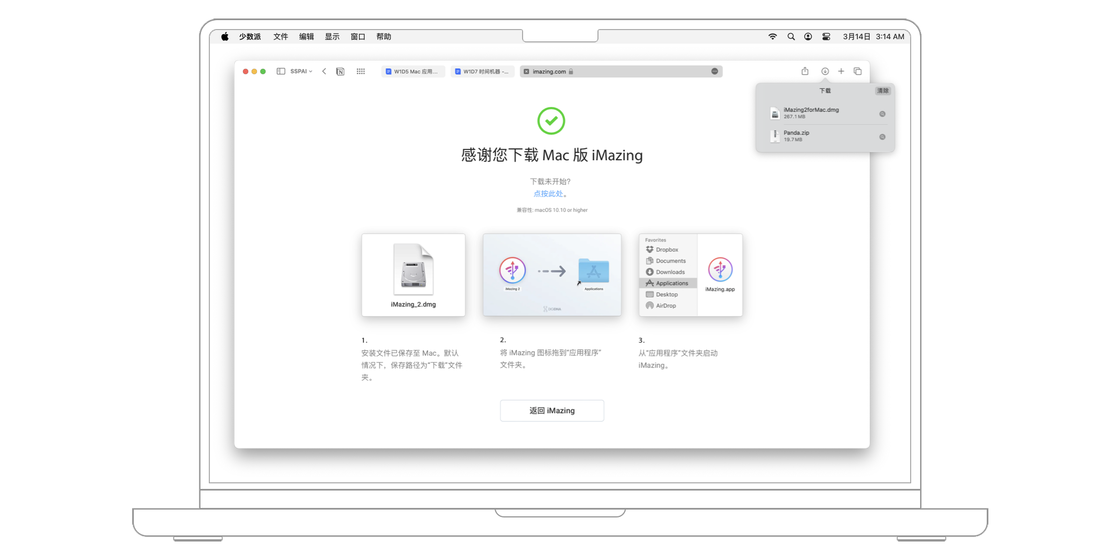
Task: Click the green checkmark circle
Action: 551,121
